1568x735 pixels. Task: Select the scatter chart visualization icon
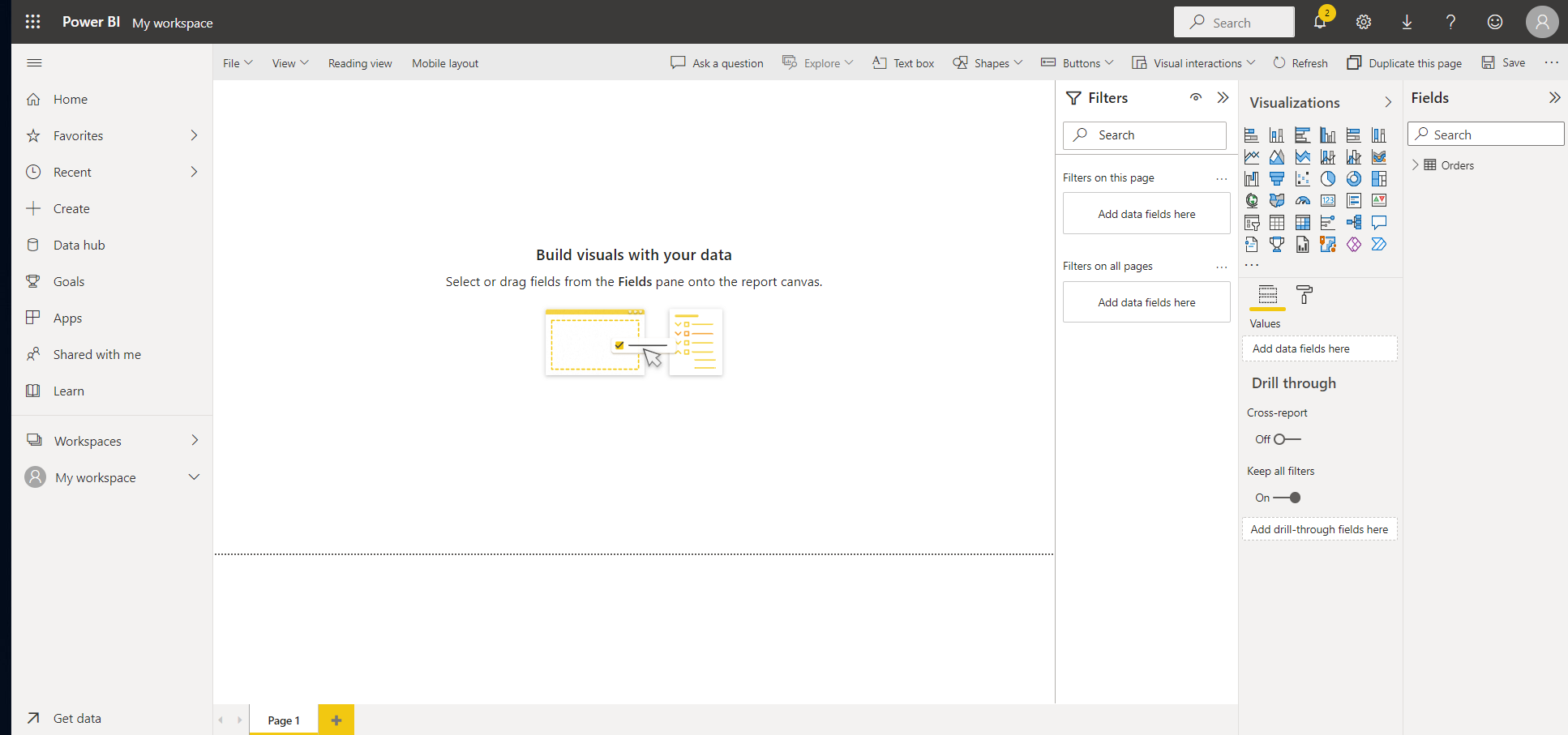[x=1303, y=178]
